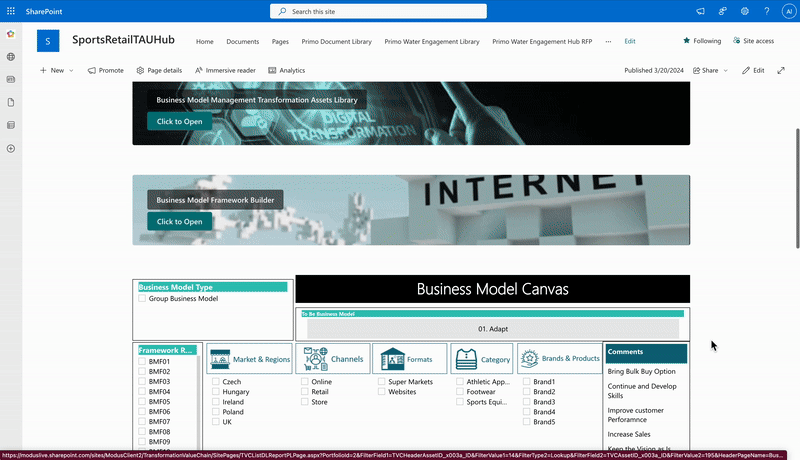This screenshot has height=460, width=800.
Task: Check the Online channel checkbox
Action: click(305, 381)
